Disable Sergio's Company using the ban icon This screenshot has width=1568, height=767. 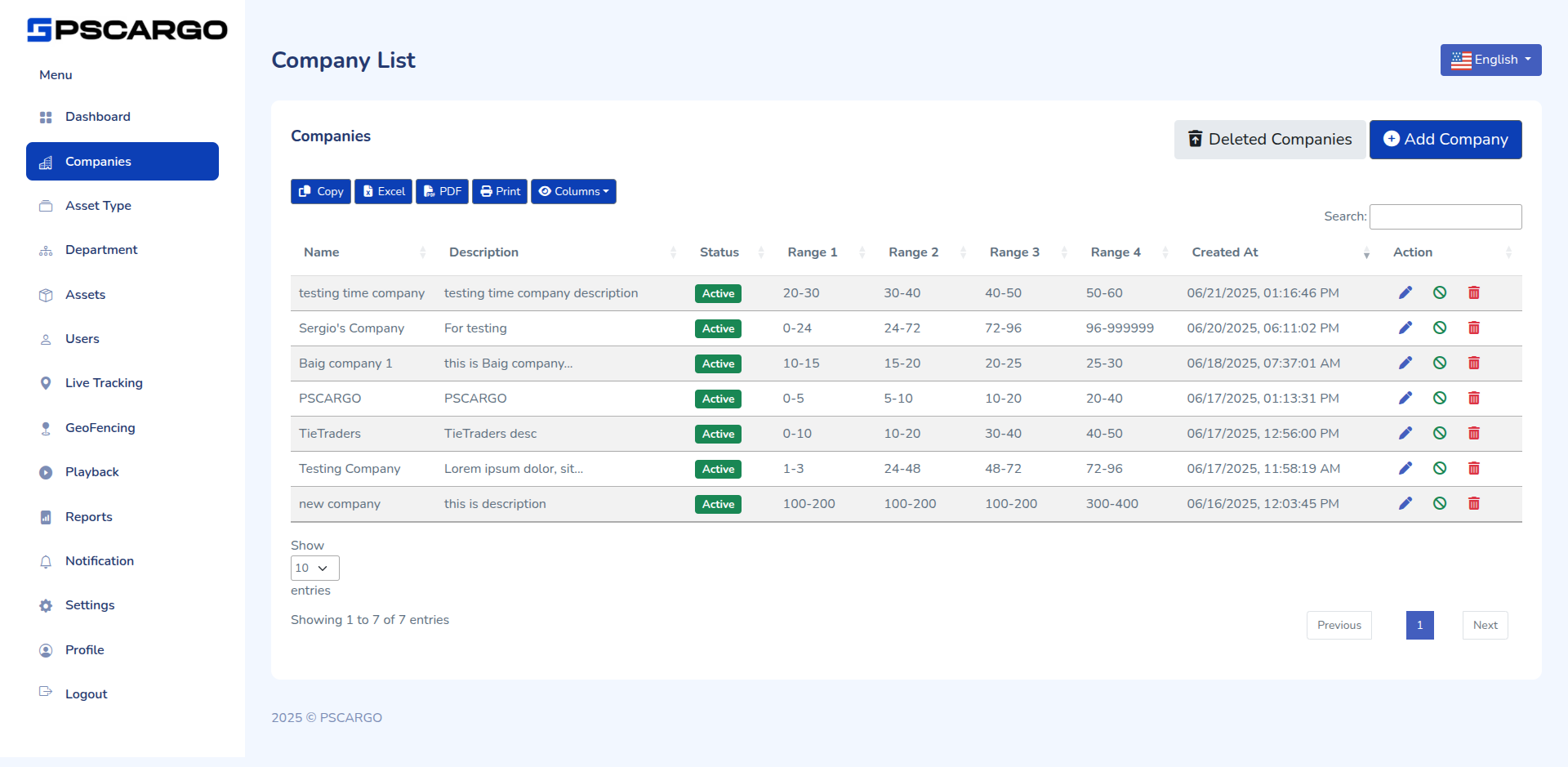tap(1440, 327)
